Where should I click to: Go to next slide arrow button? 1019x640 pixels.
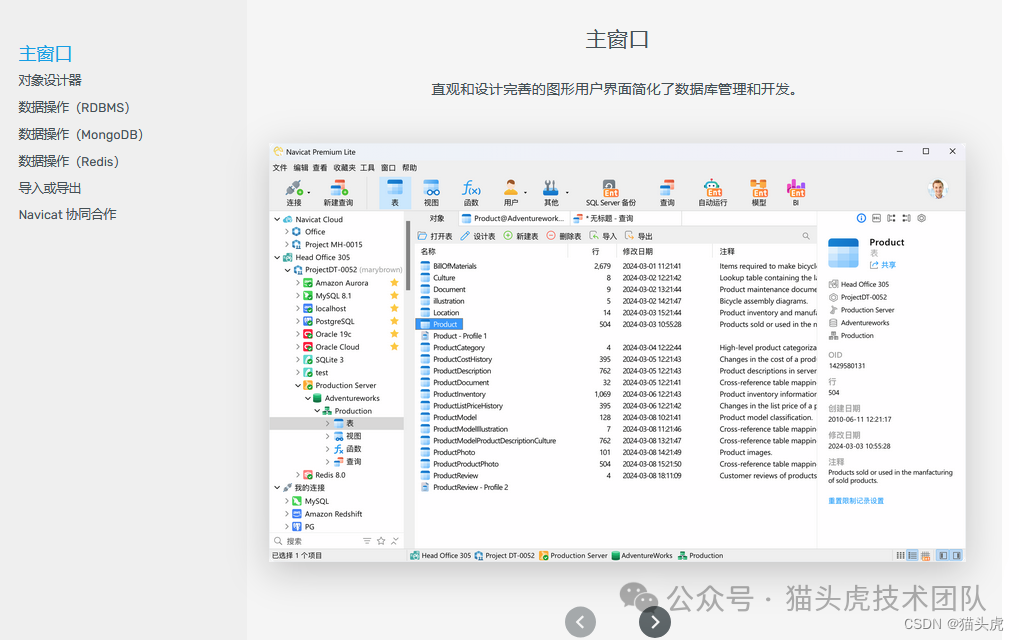[655, 622]
